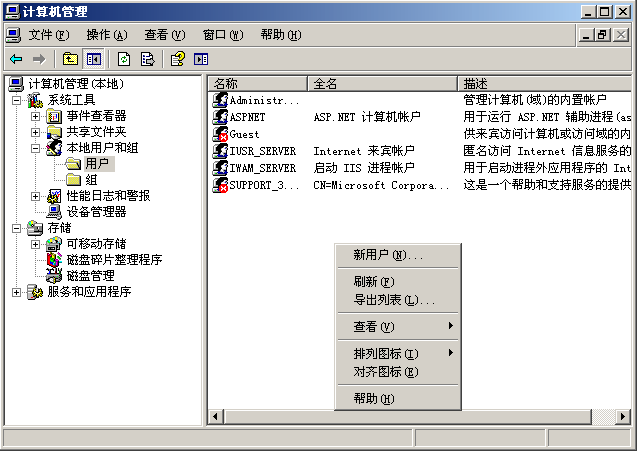
Task: Select the 用户 node in the tree
Action: [97, 164]
